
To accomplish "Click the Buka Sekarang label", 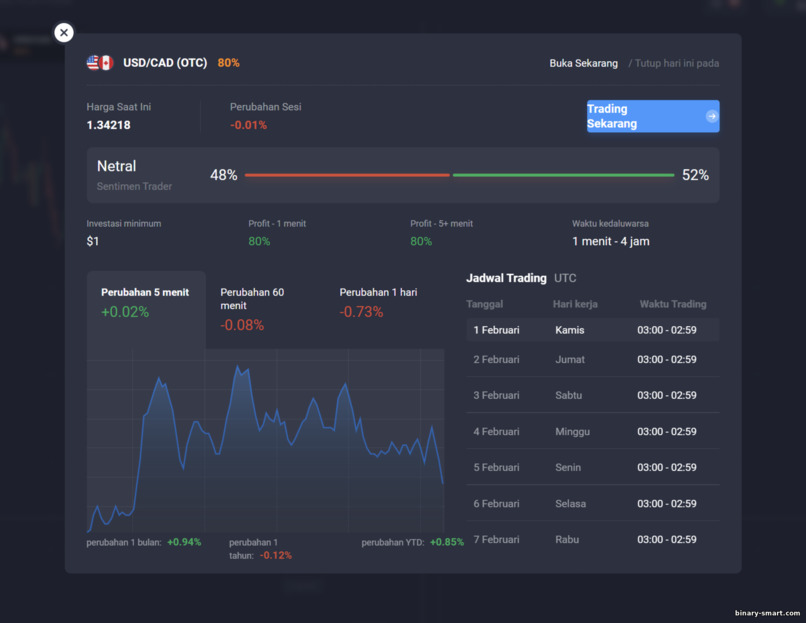I will point(583,63).
